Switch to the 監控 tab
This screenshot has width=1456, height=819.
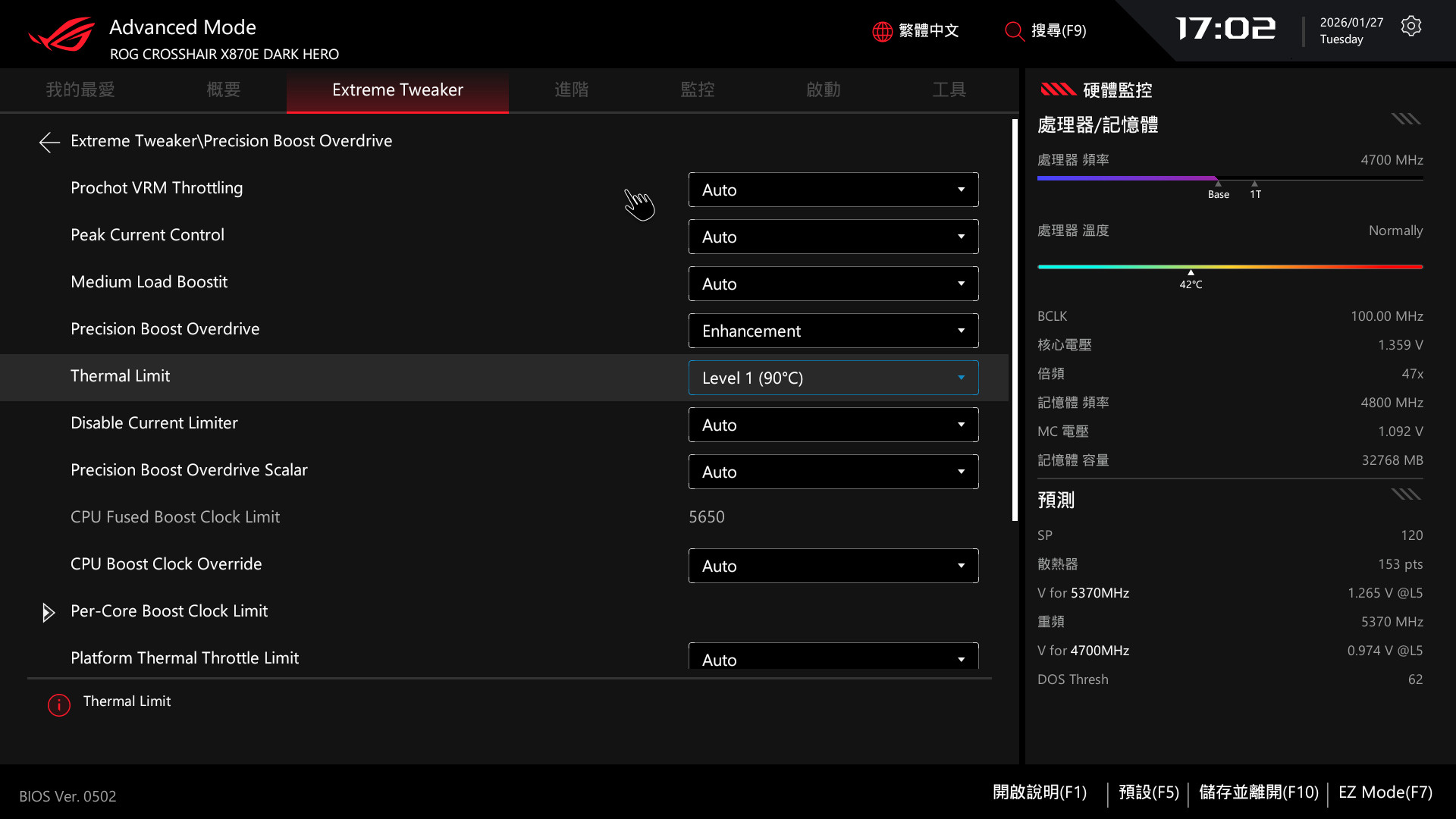point(697,89)
